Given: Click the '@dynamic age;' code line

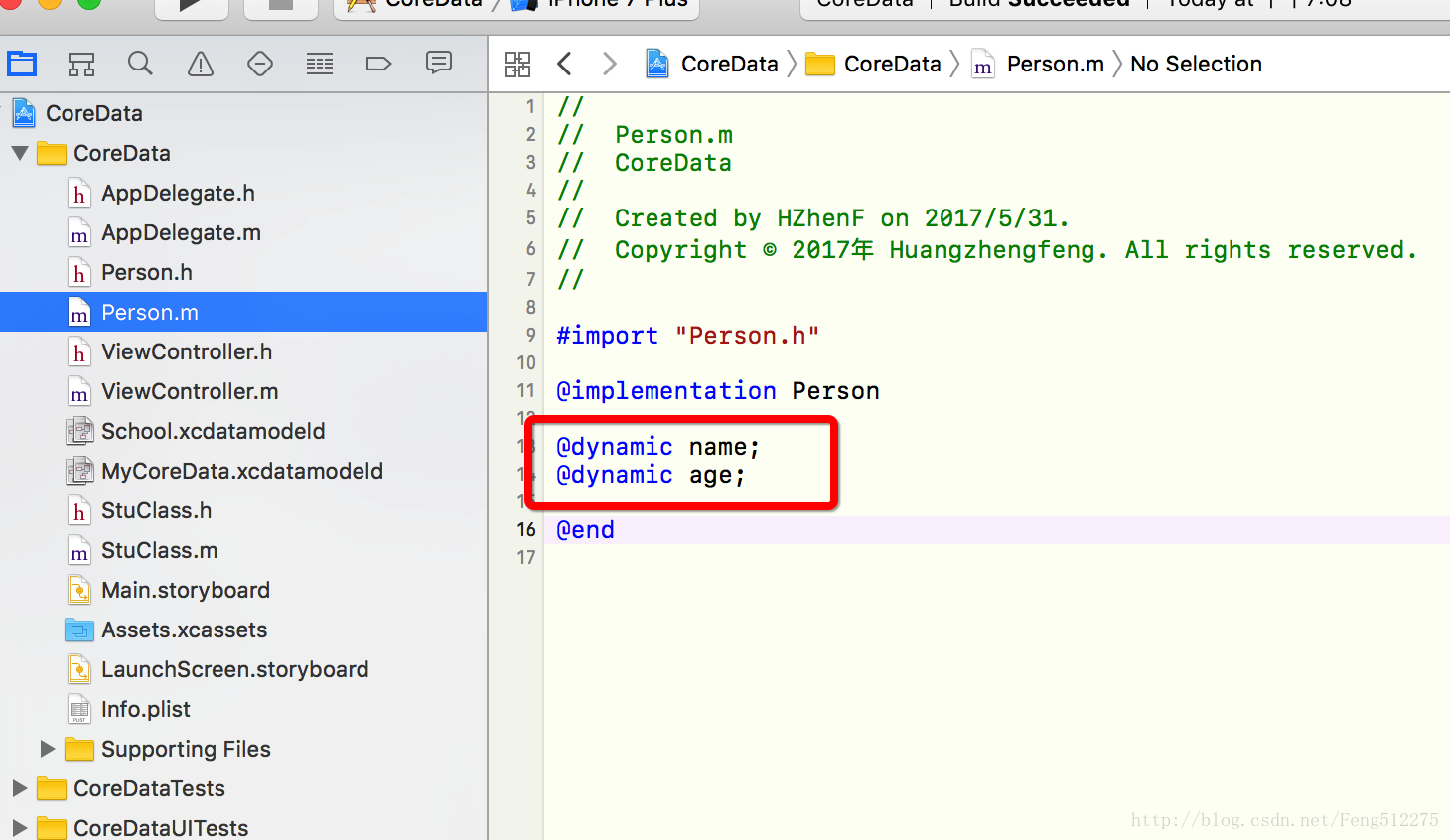Looking at the screenshot, I should tap(651, 475).
